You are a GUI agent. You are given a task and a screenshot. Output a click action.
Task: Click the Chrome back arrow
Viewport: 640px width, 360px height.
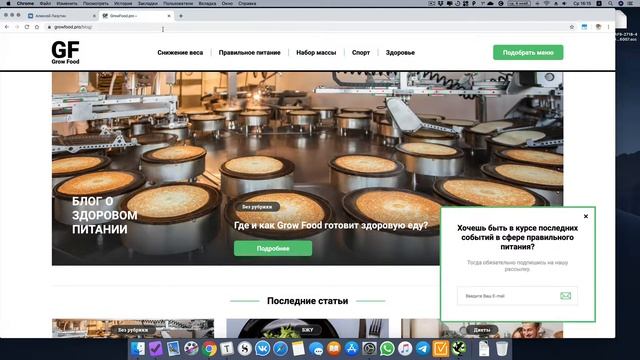[7, 27]
